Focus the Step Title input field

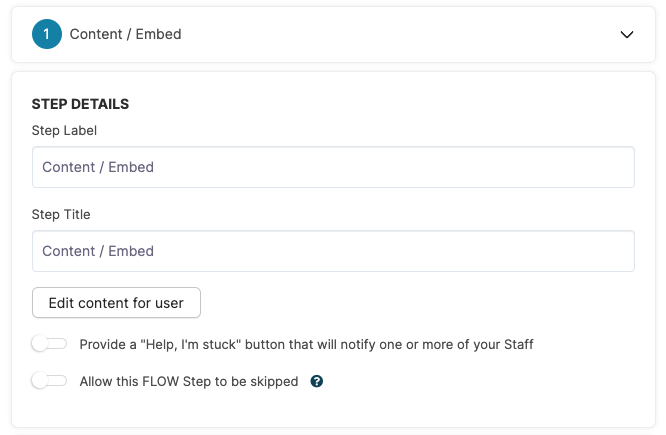333,251
